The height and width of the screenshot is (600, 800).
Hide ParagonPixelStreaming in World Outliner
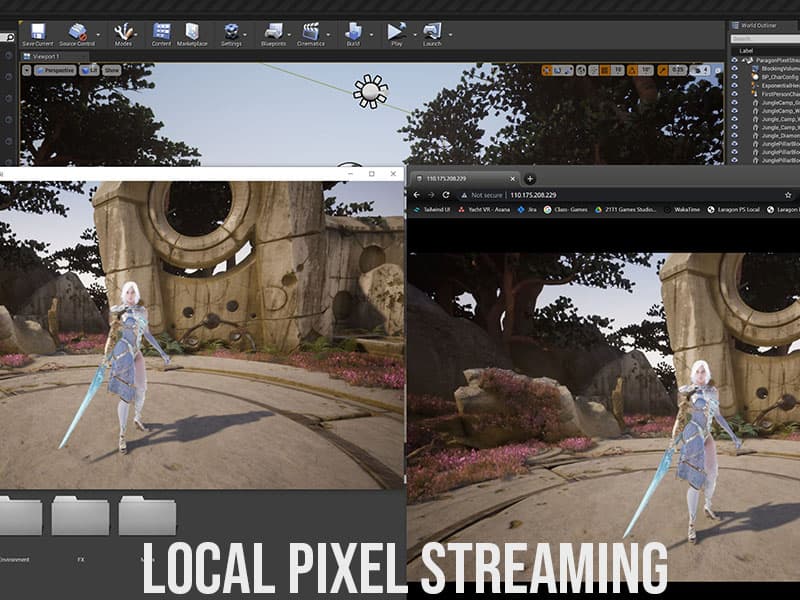735,60
